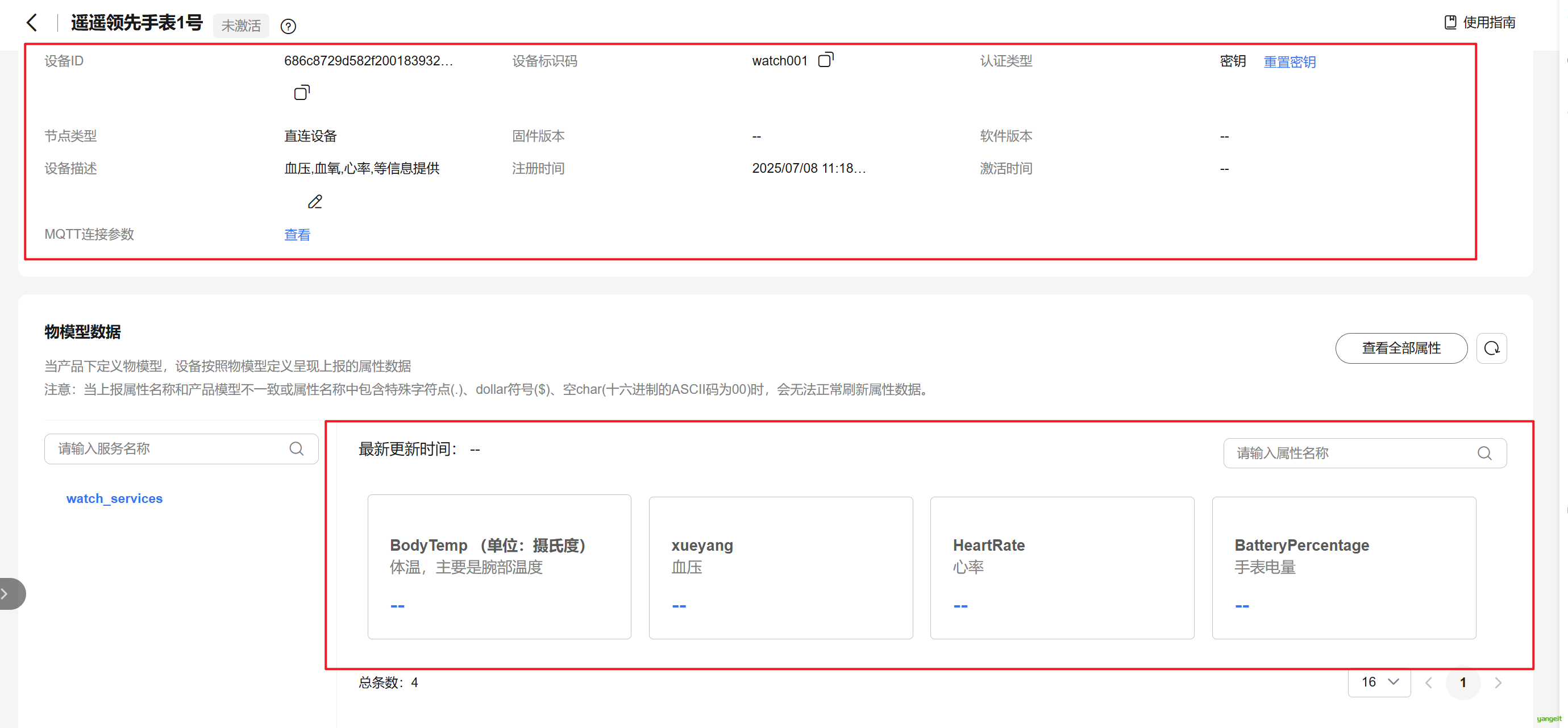
Task: View MQTT connection parameters via 查看
Action: [x=297, y=234]
